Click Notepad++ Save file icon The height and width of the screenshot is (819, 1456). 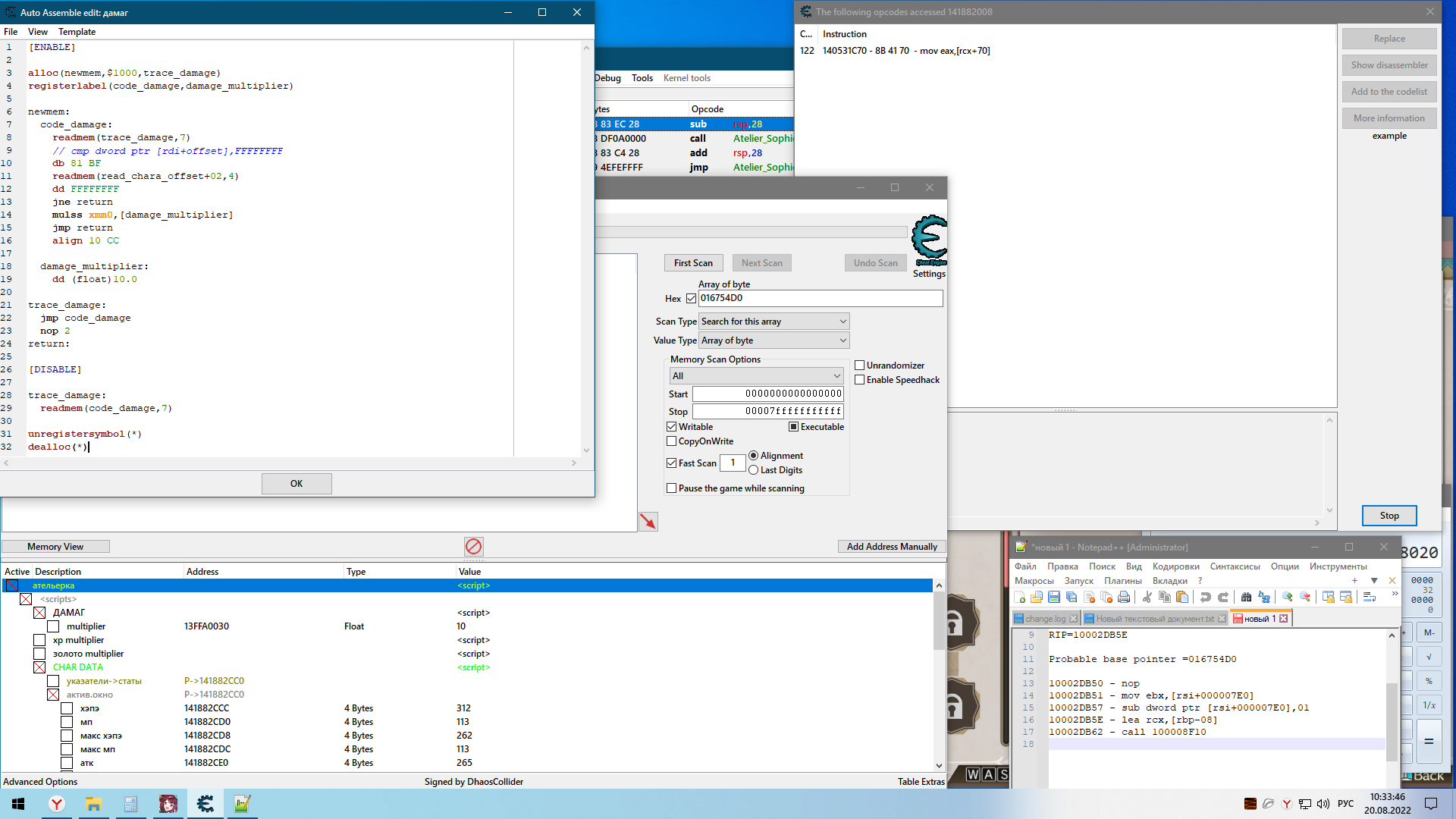coord(1054,598)
